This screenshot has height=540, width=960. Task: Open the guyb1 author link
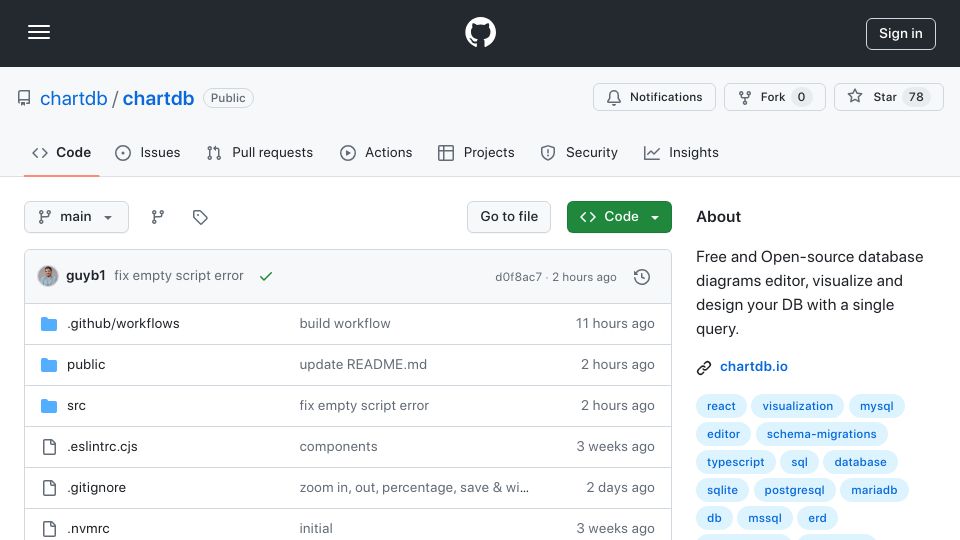[86, 276]
